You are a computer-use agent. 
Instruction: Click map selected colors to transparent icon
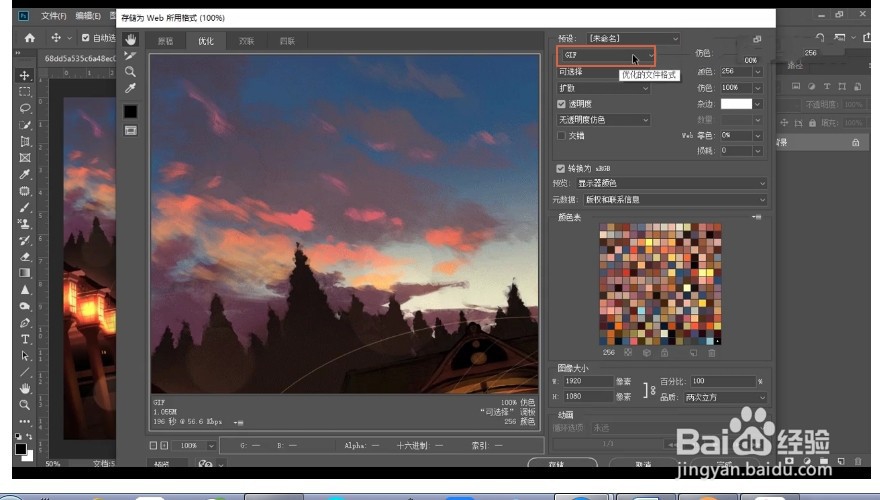(628, 353)
